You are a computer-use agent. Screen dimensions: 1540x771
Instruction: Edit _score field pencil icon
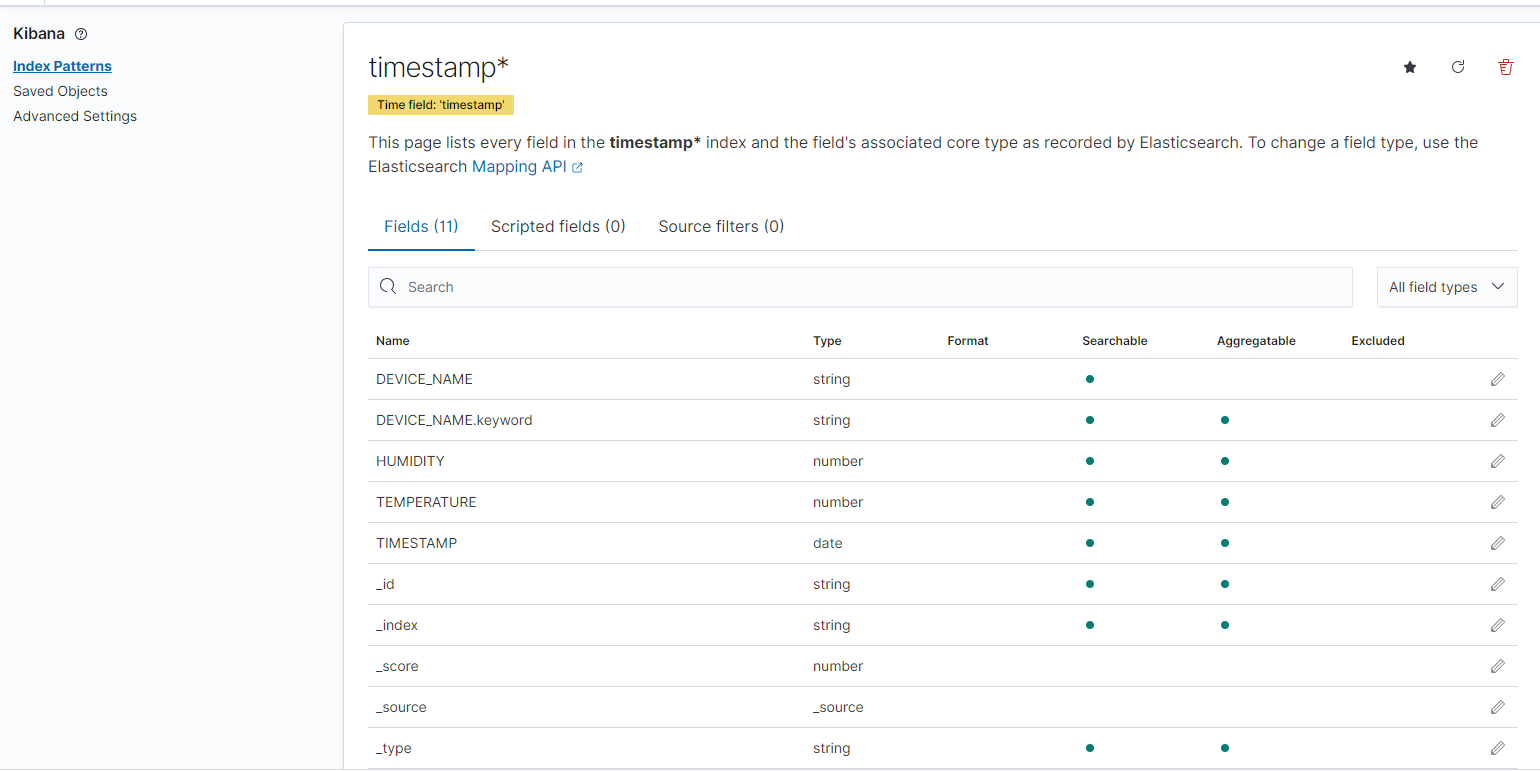pos(1497,666)
